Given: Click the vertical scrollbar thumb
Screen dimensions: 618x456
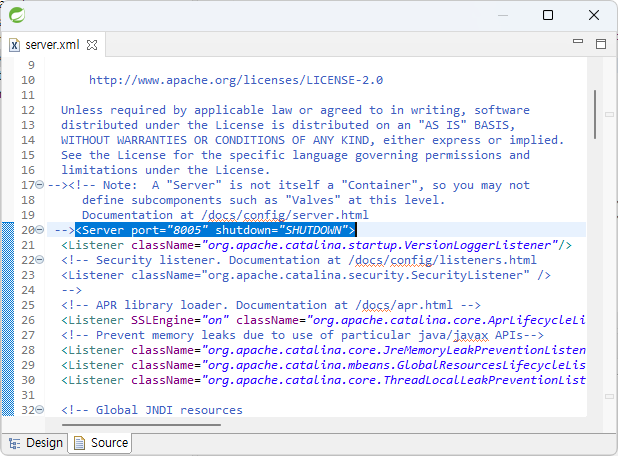Looking at the screenshot, I should (595, 114).
